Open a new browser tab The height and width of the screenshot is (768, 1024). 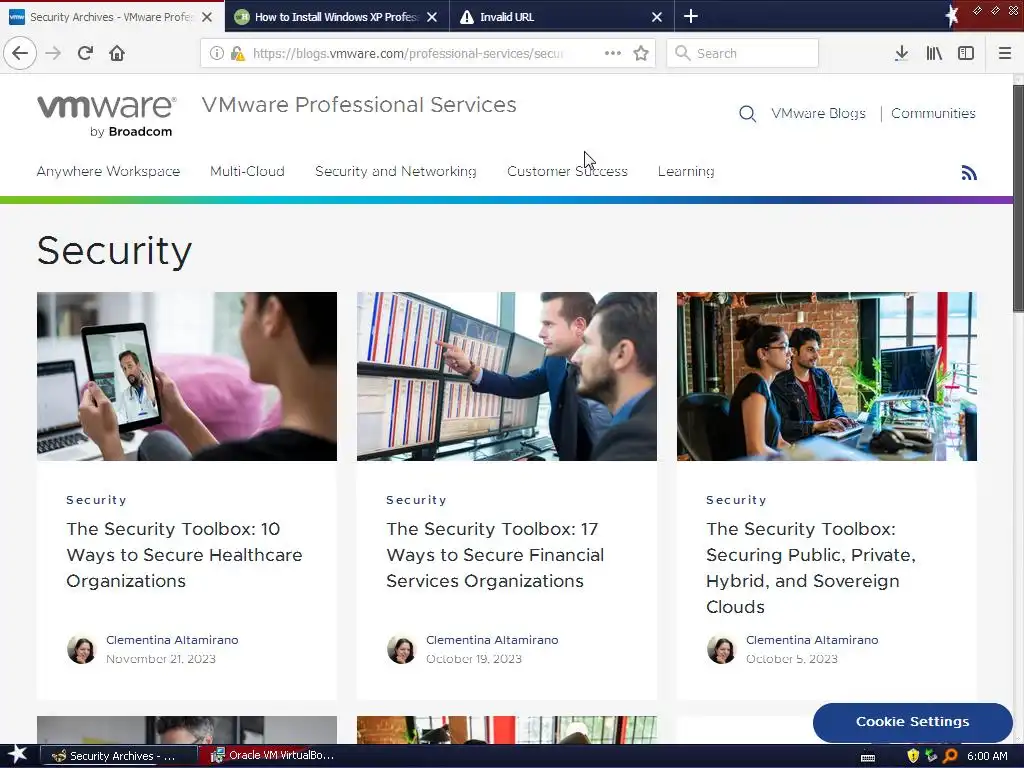pyautogui.click(x=690, y=16)
